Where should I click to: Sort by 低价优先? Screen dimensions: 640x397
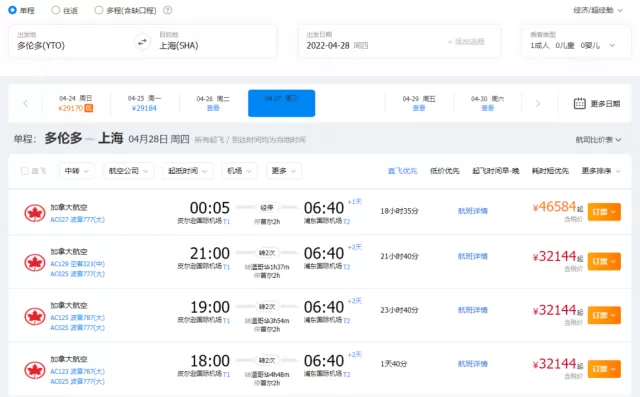444,171
